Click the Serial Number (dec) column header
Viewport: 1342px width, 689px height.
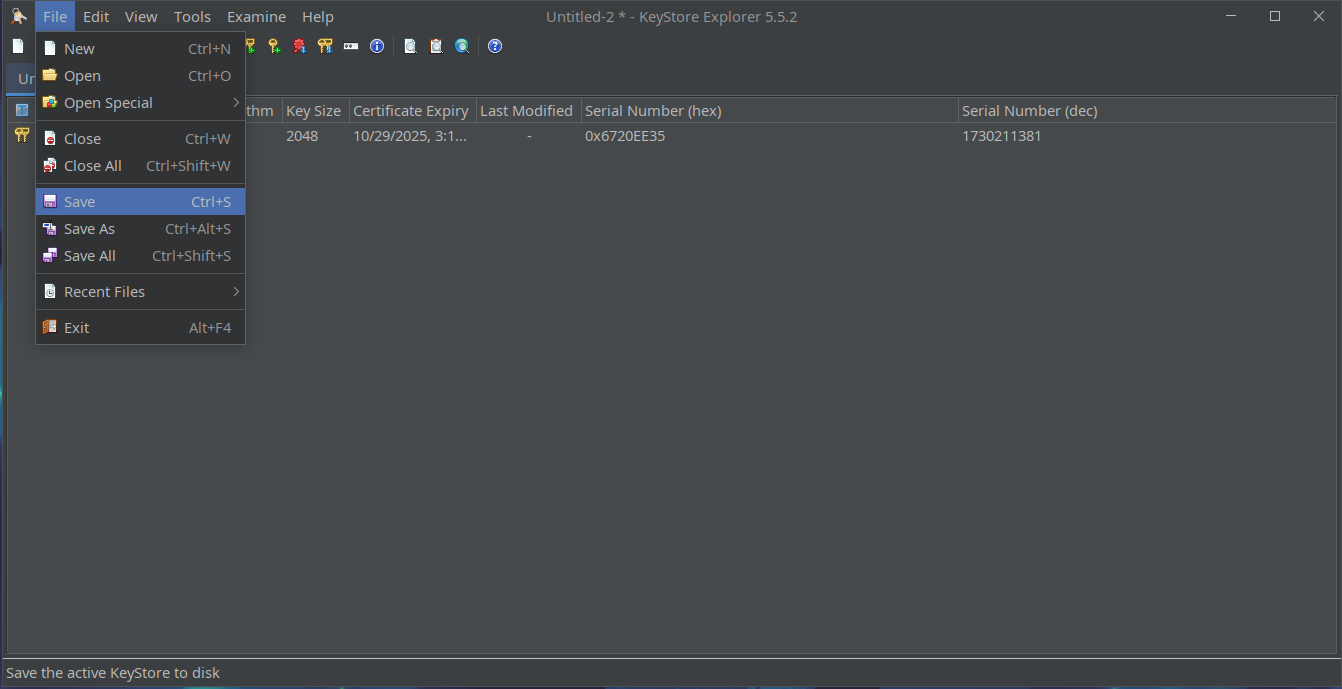[x=1029, y=111]
